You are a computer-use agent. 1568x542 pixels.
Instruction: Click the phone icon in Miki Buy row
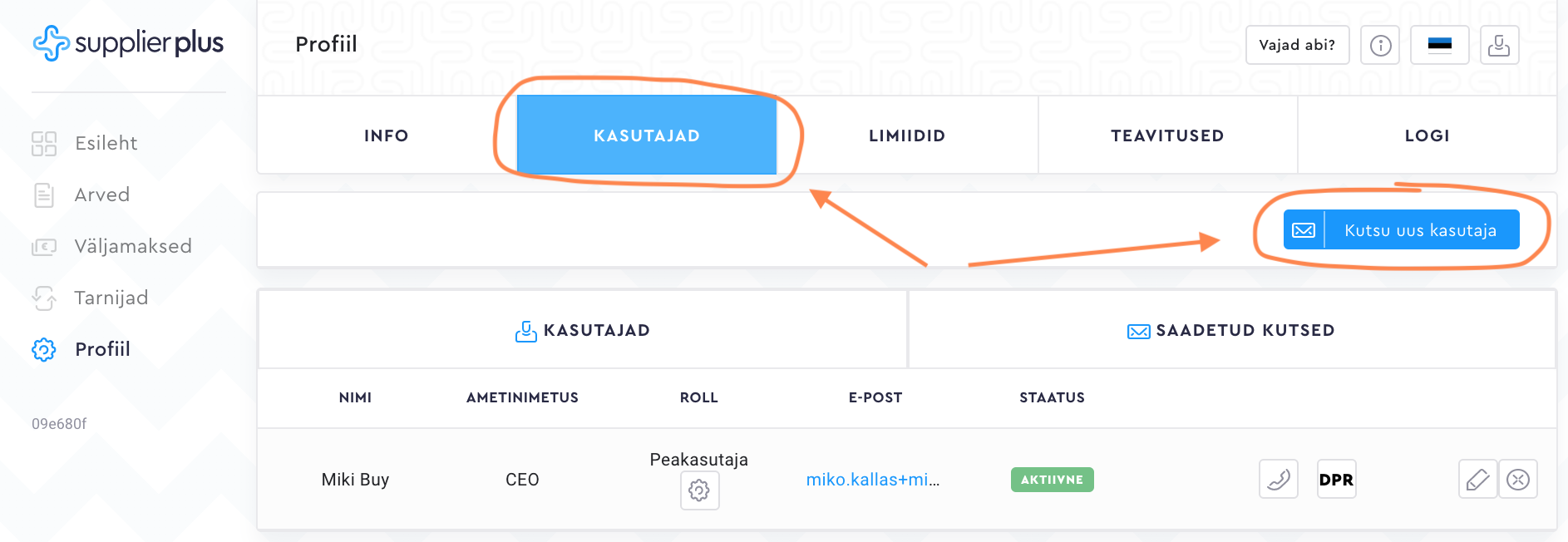[1278, 480]
